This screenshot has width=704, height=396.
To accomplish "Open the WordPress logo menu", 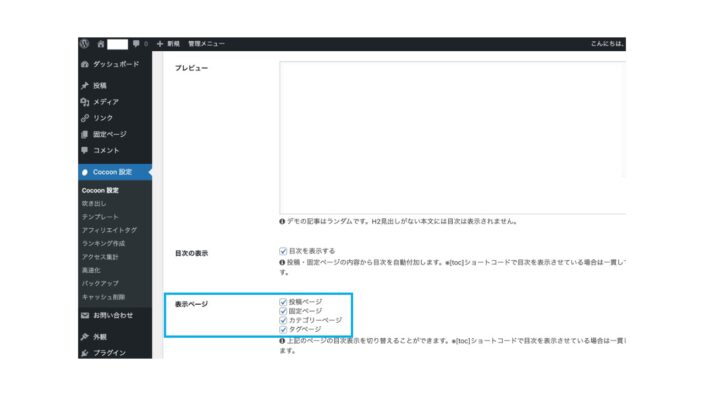I will 84,44.
